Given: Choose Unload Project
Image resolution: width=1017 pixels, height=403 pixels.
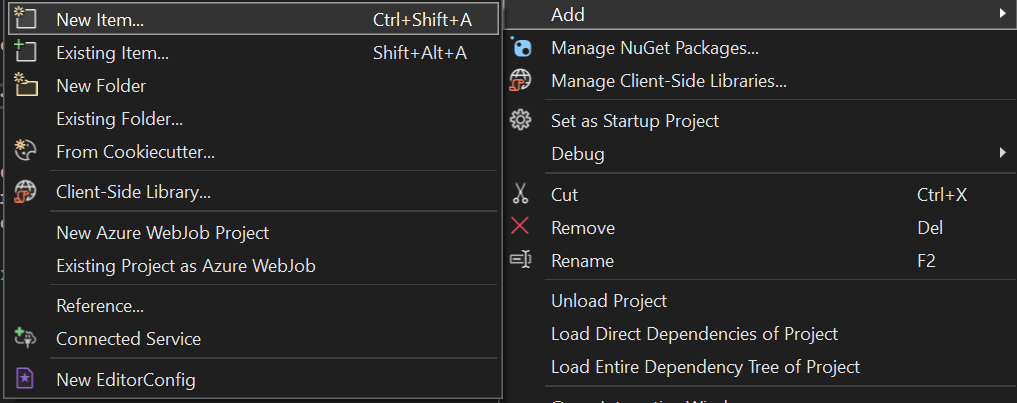Looking at the screenshot, I should point(608,300).
